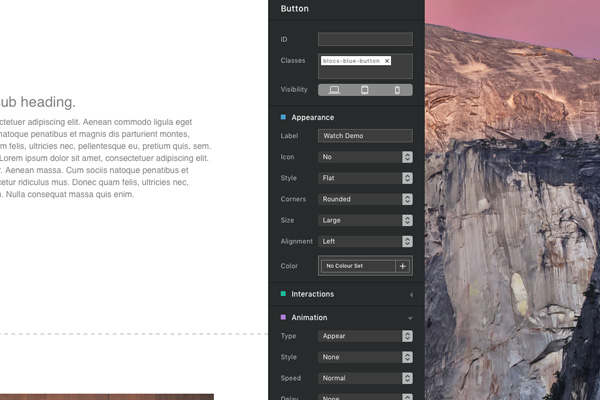Viewport: 600px width, 400px height.
Task: Click the Corners label
Action: click(293, 199)
